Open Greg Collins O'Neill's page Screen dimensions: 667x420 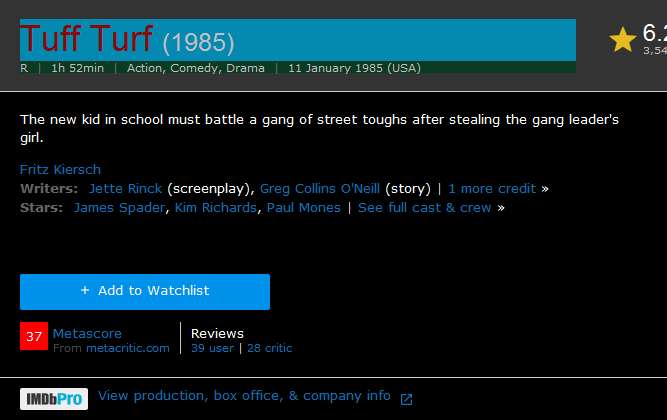click(320, 189)
